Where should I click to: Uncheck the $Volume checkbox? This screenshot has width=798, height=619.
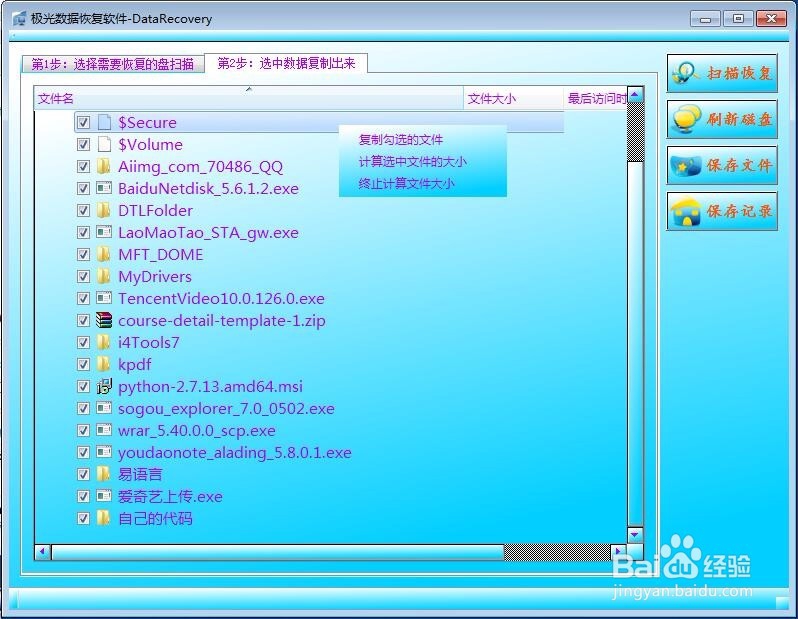pos(83,144)
